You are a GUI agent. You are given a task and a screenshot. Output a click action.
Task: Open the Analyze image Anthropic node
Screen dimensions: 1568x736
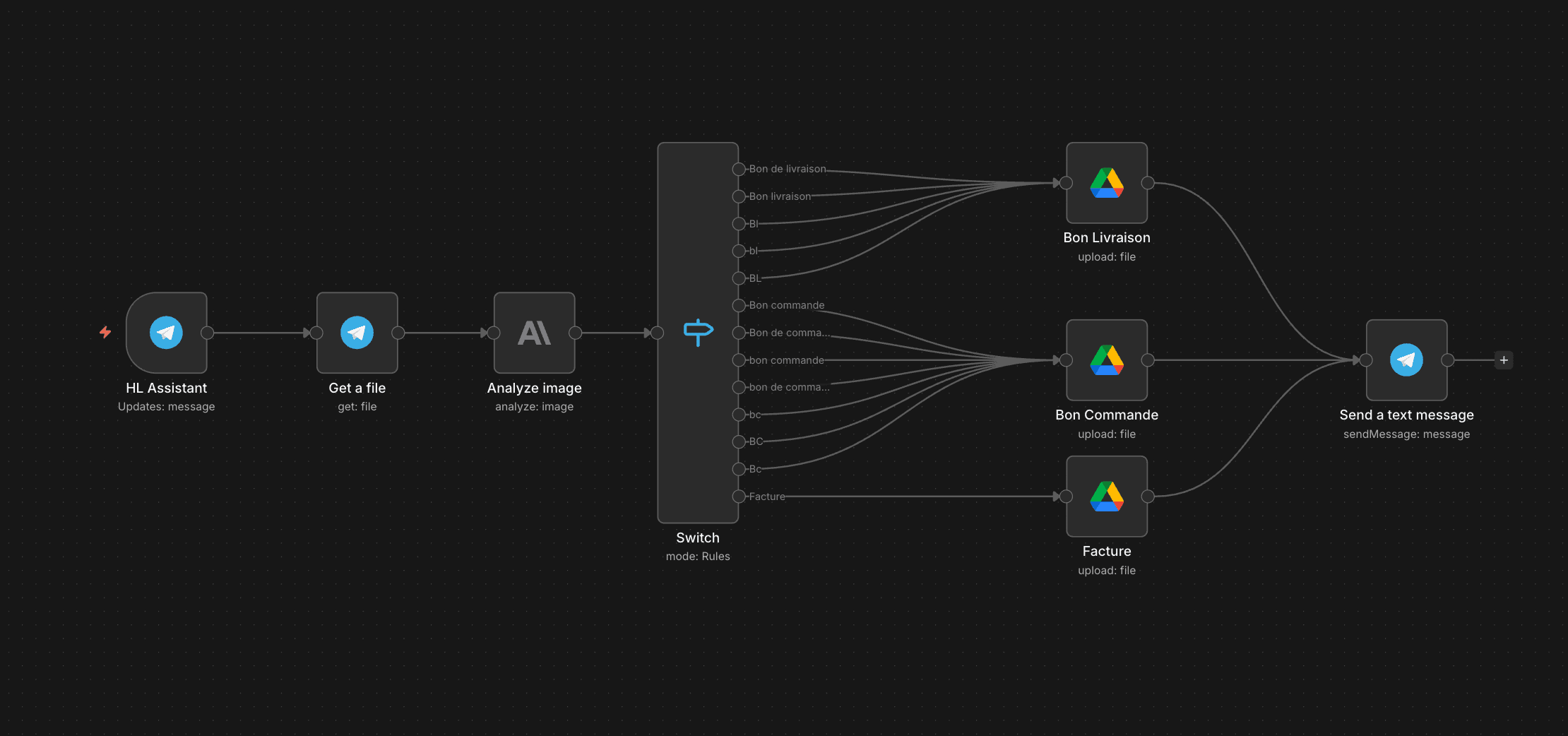coord(534,333)
